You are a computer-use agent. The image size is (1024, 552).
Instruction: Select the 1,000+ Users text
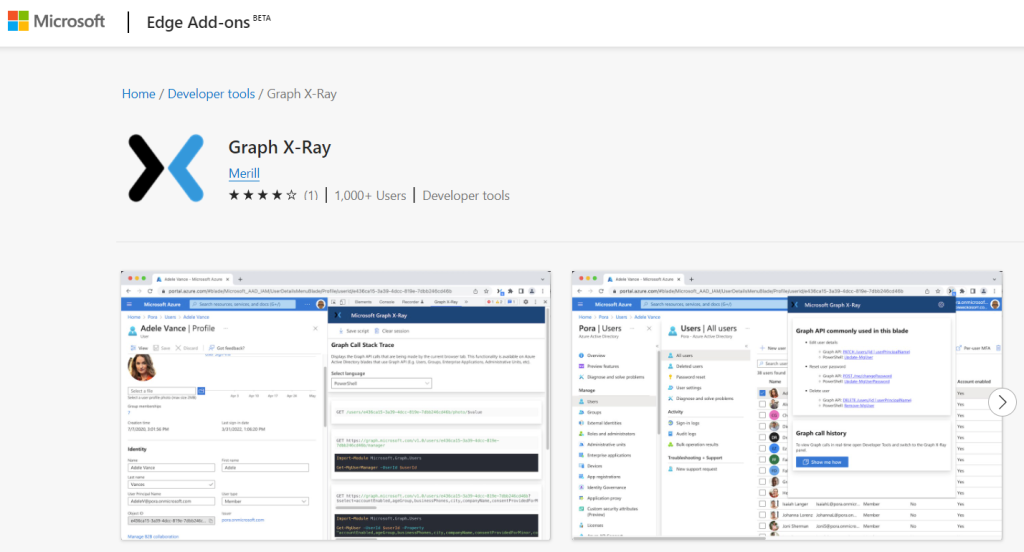point(370,195)
